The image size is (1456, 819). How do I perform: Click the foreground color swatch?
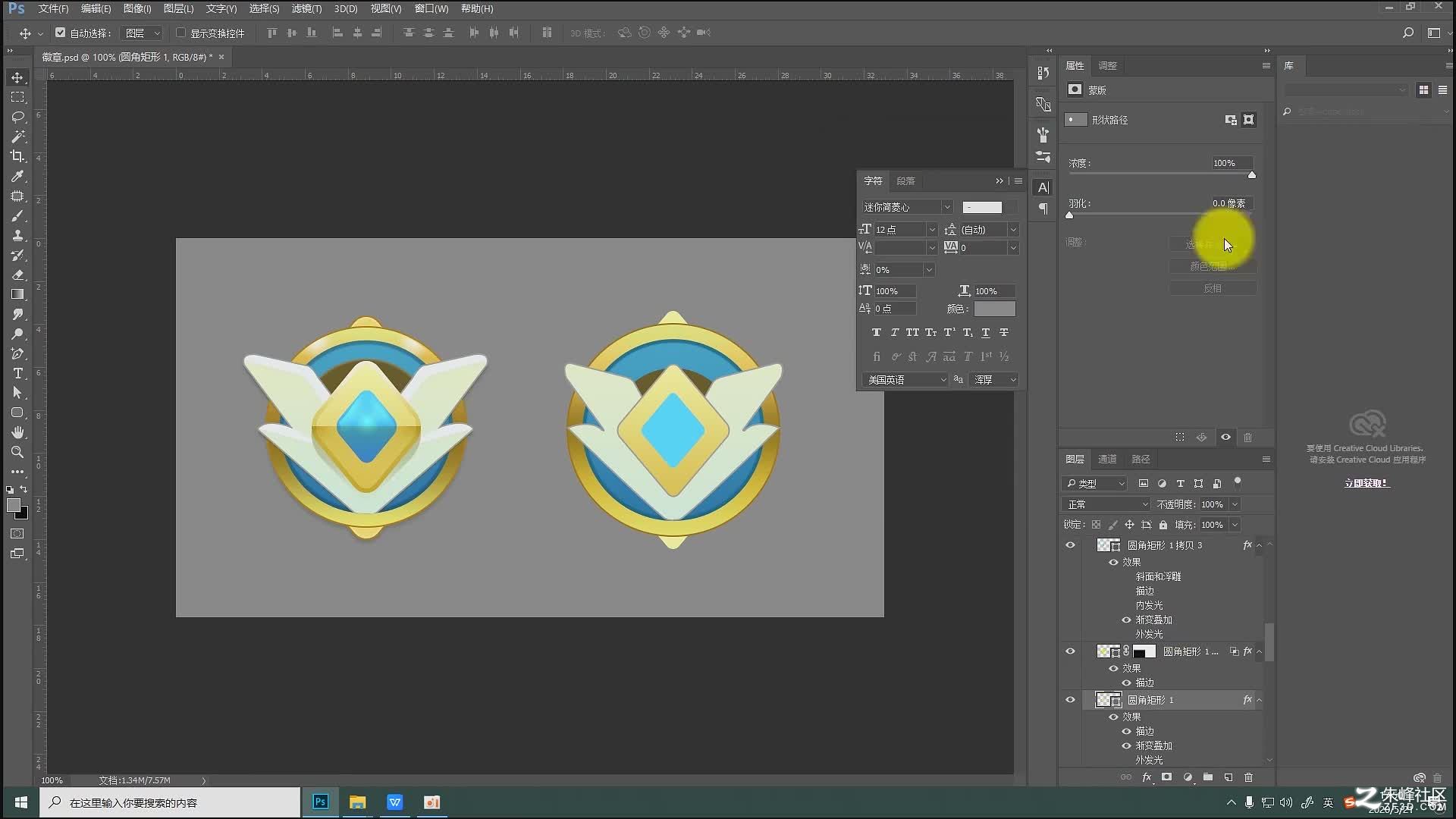tap(14, 506)
